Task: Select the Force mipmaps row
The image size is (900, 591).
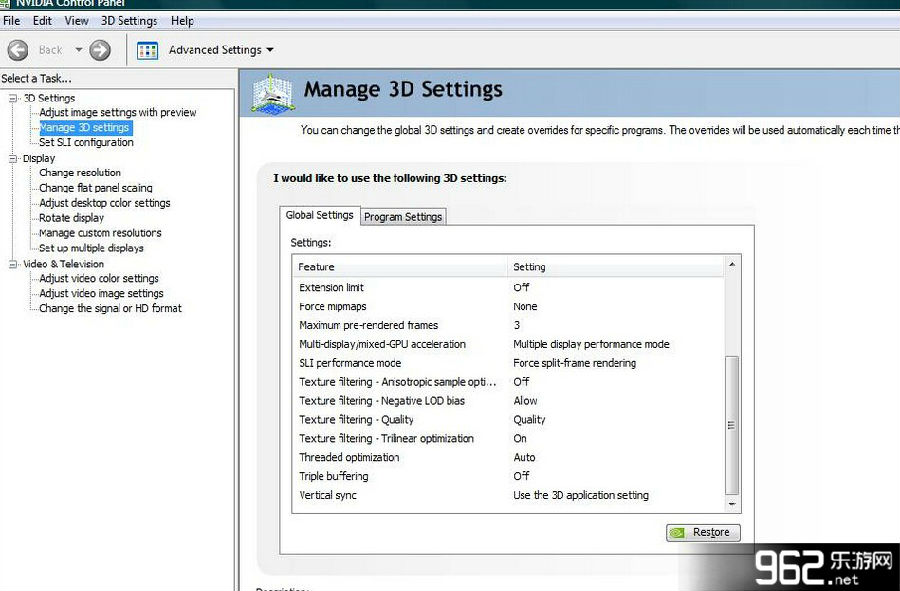Action: pyautogui.click(x=509, y=306)
